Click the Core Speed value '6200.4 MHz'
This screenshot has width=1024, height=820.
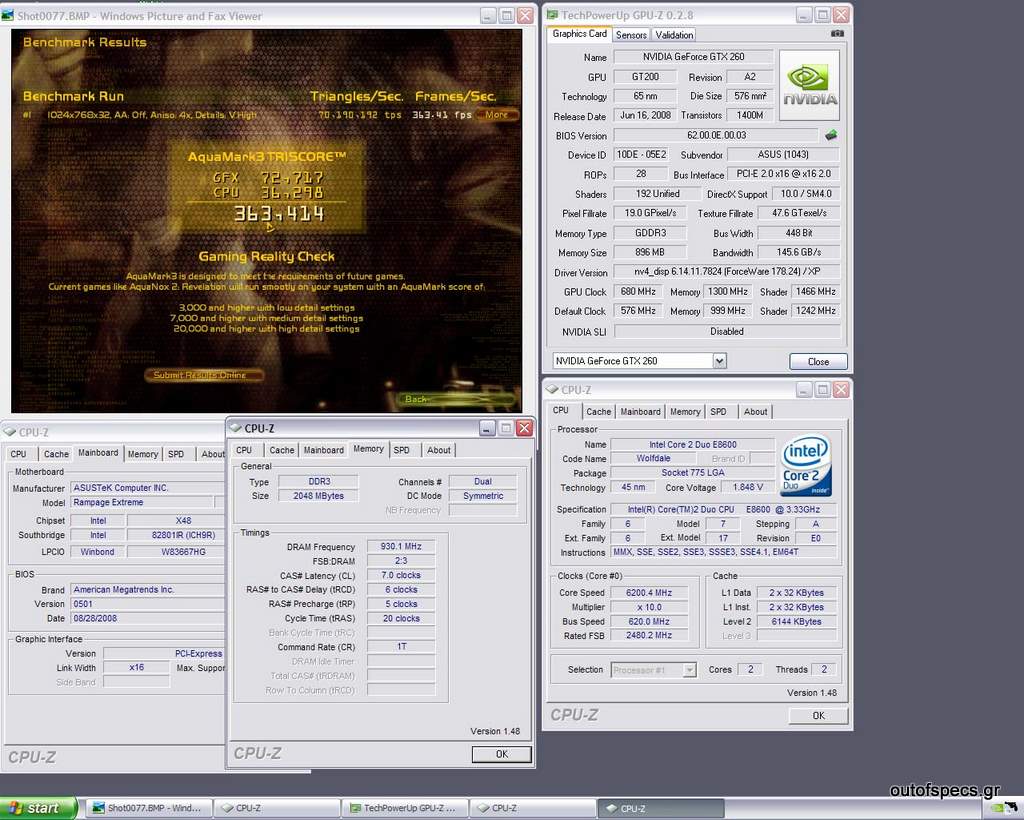click(x=649, y=593)
